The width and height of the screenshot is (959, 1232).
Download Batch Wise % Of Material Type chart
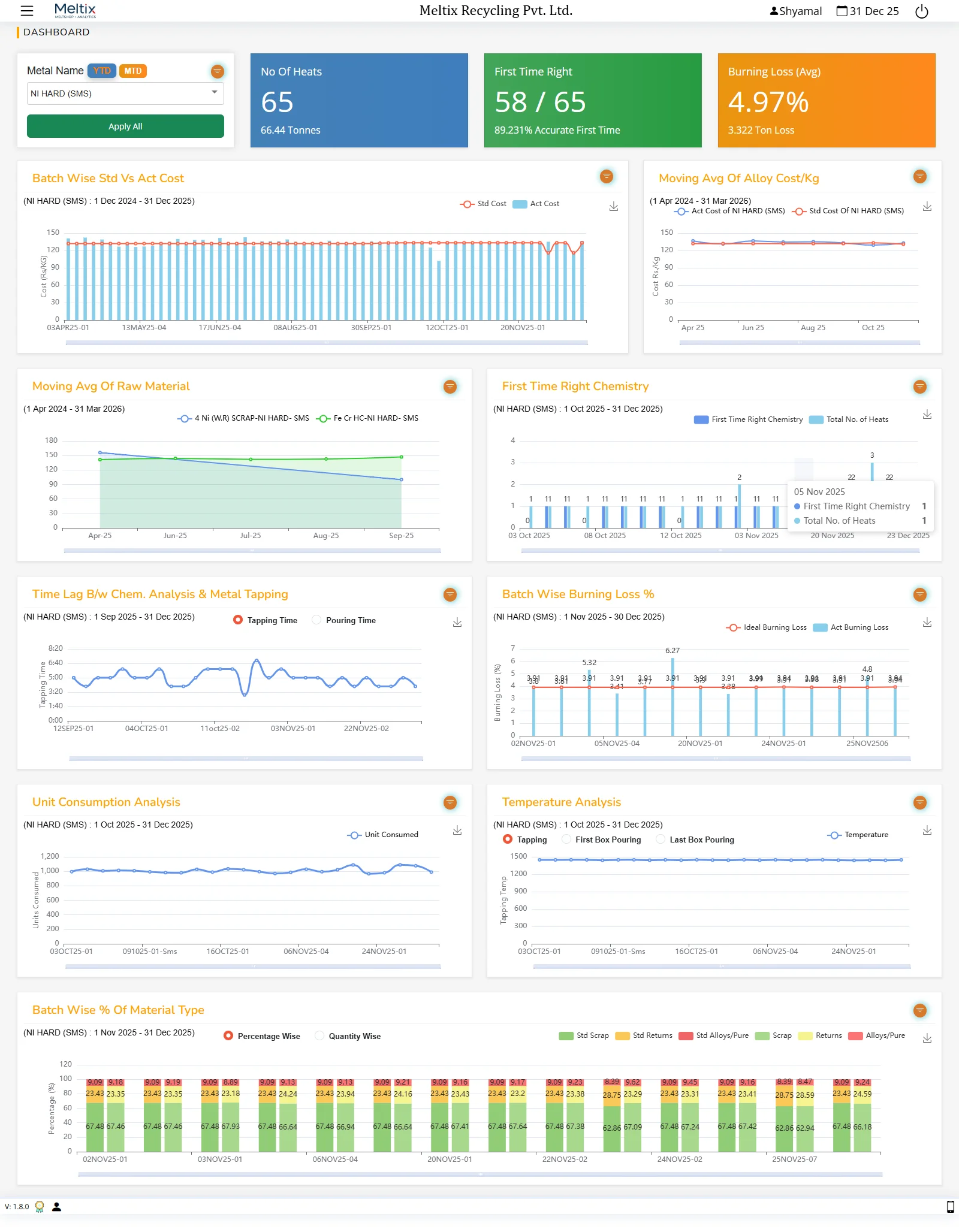927,1038
